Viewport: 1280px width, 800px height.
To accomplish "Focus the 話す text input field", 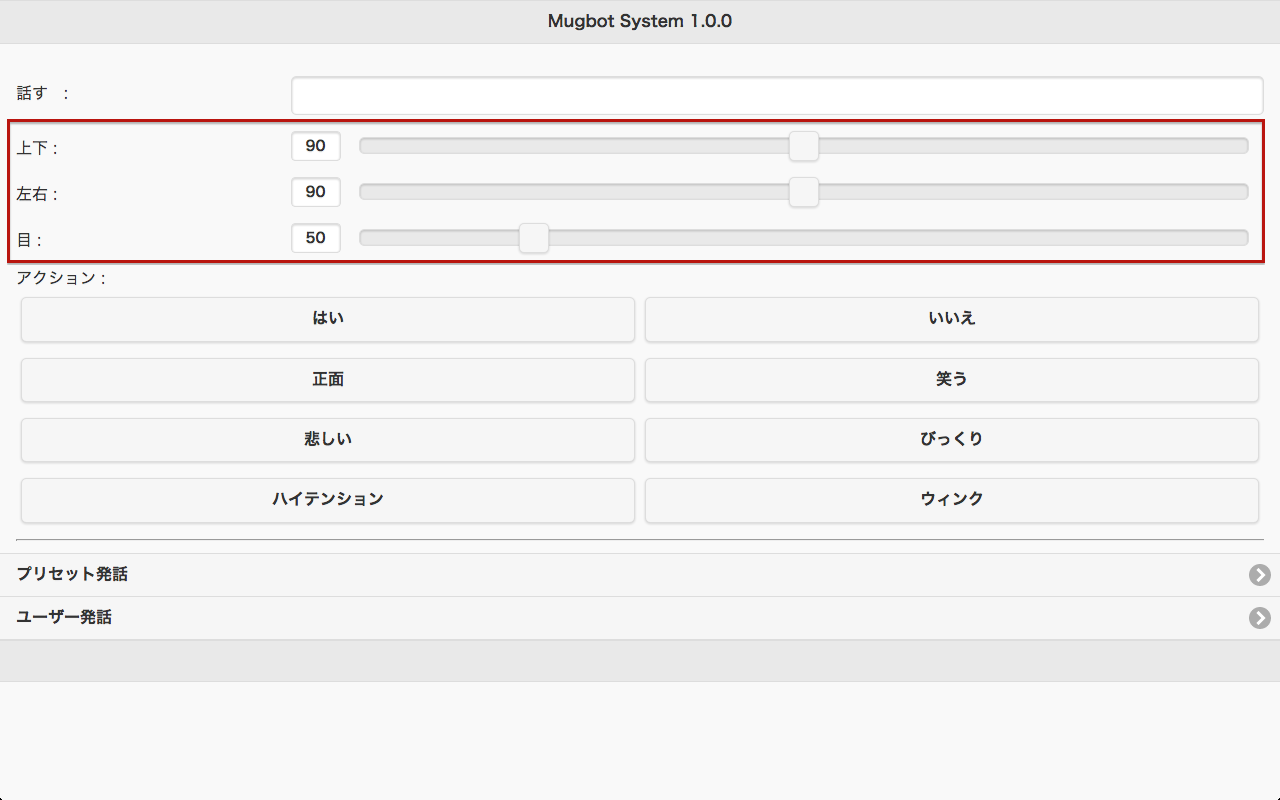I will click(x=777, y=96).
